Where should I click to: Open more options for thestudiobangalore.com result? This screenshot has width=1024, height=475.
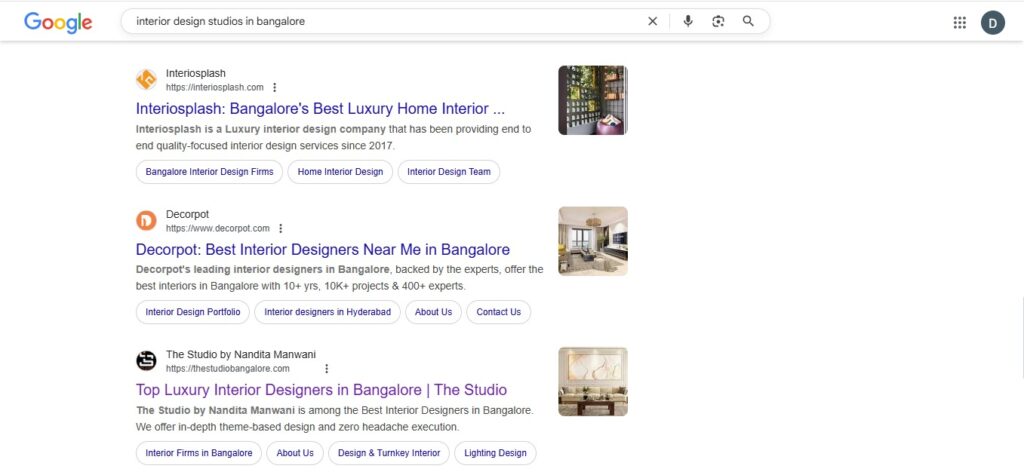(327, 369)
